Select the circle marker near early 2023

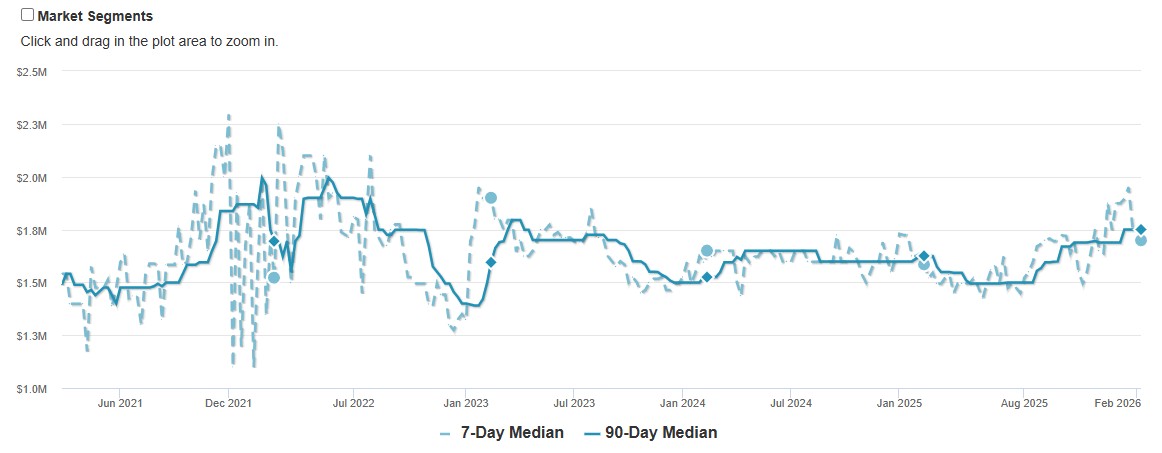[x=491, y=198]
